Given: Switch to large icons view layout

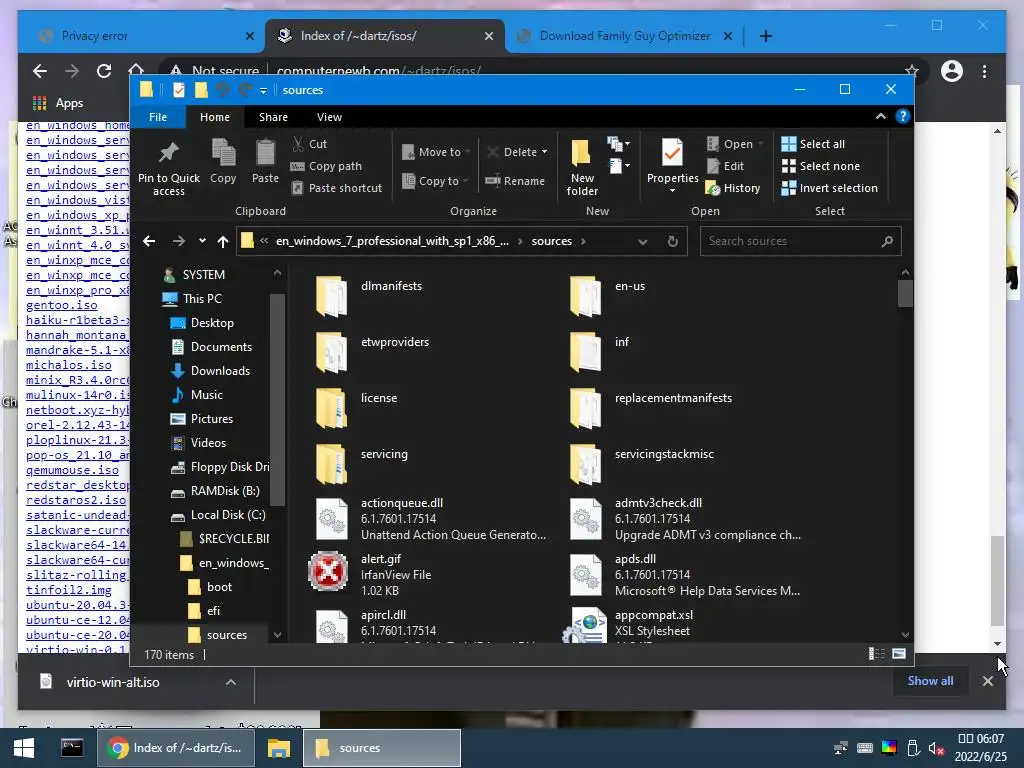Looking at the screenshot, I should [899, 654].
